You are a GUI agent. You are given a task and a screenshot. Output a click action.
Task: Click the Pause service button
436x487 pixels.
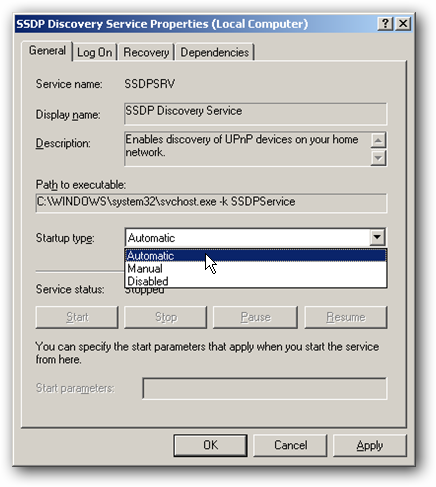click(x=255, y=317)
